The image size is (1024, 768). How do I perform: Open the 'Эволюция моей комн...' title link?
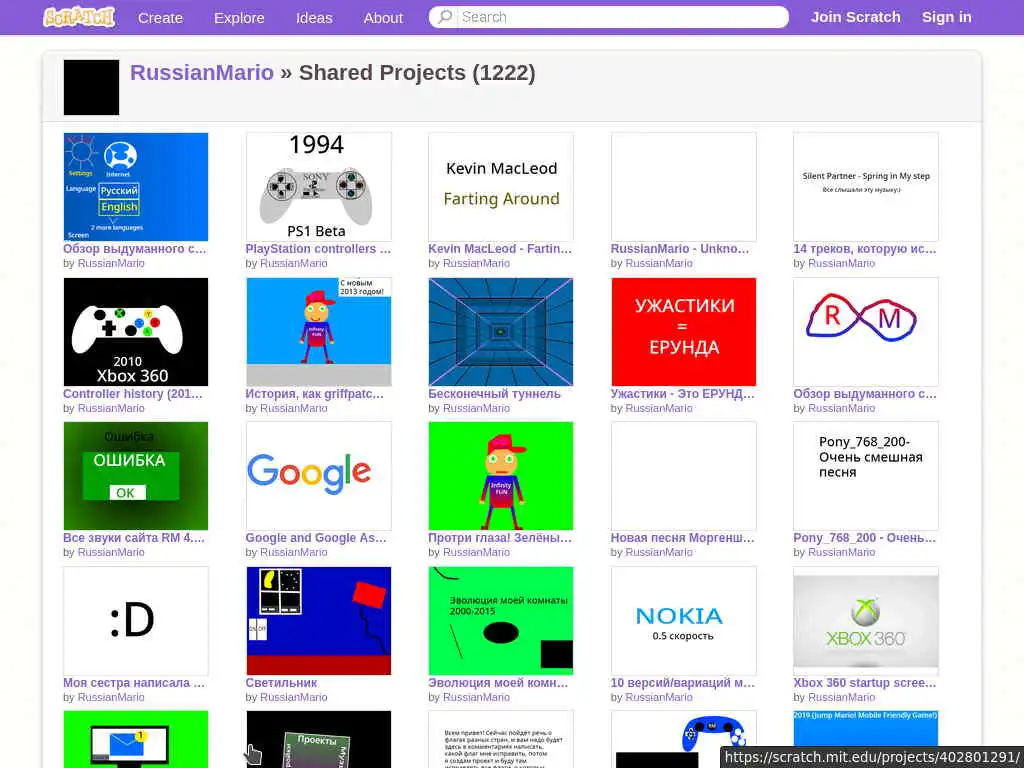click(x=498, y=683)
